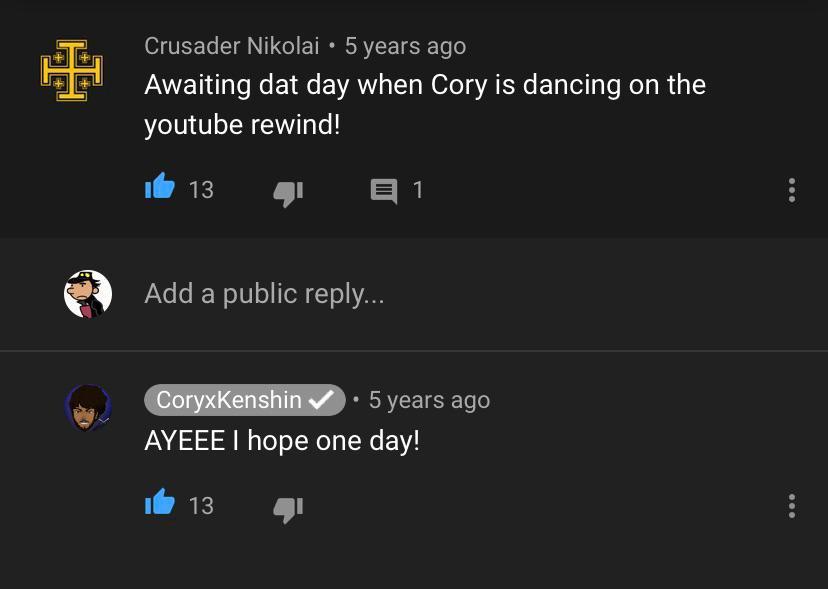Screen dimensions: 828x589
Task: Like Crusader Nikolai's comment with the thumbs up
Action: click(x=160, y=190)
